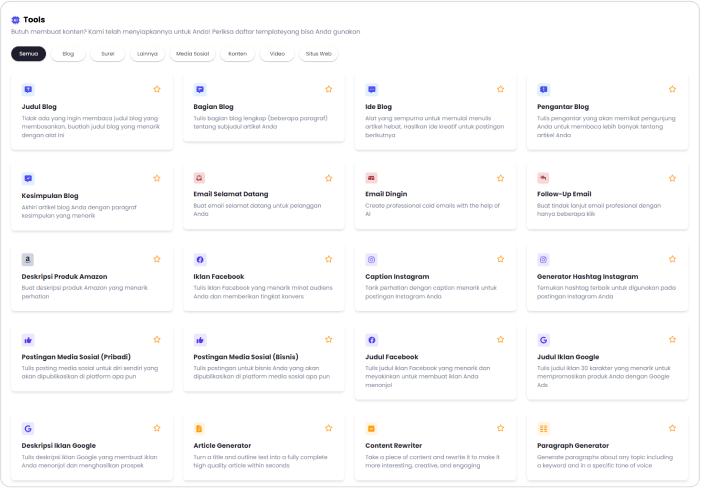Click the Article Generator icon
Viewport: 701px width, 488px height.
click(x=200, y=428)
